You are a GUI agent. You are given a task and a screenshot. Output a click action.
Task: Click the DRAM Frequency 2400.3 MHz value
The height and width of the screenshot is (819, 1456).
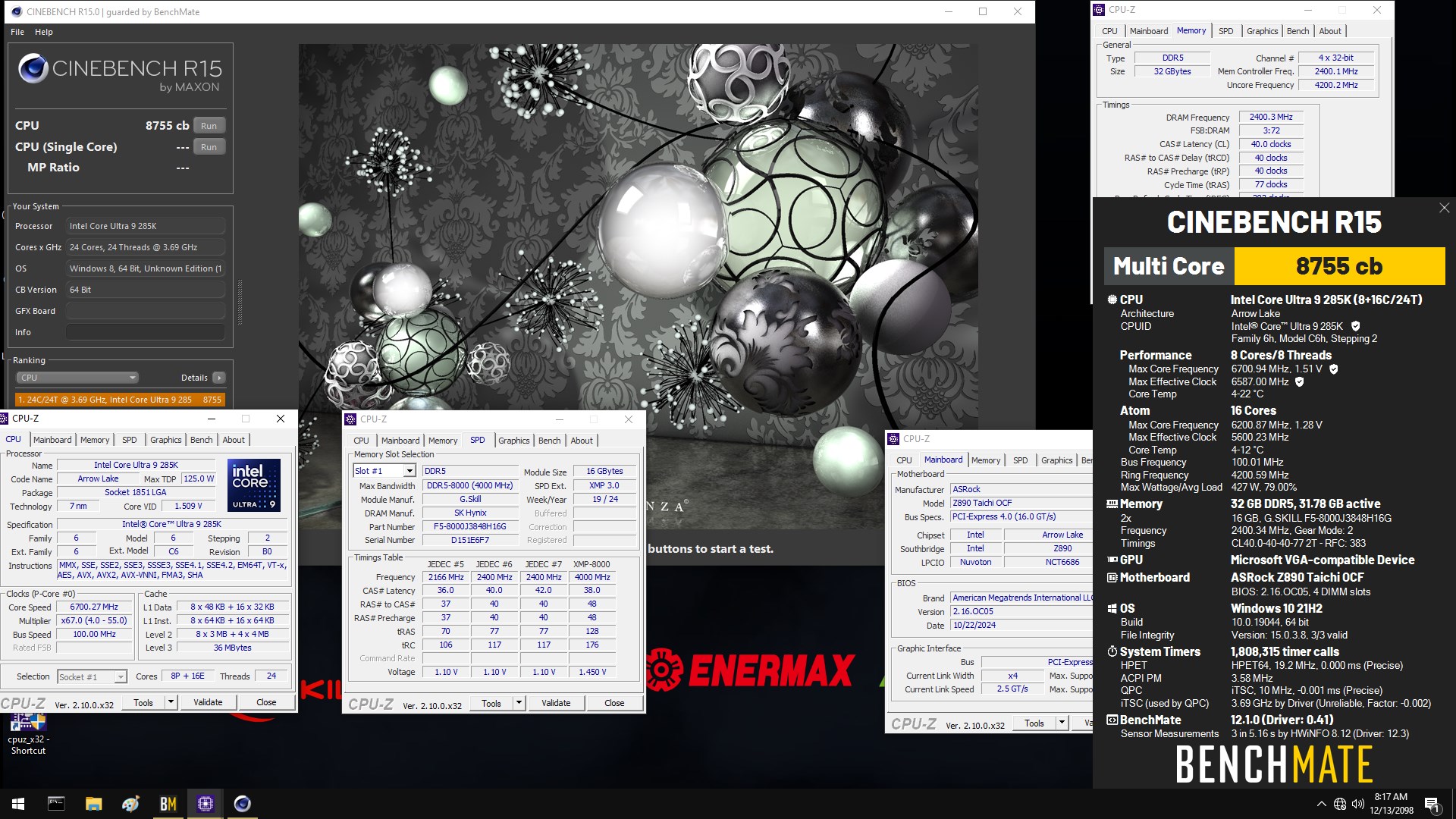[x=1271, y=117]
